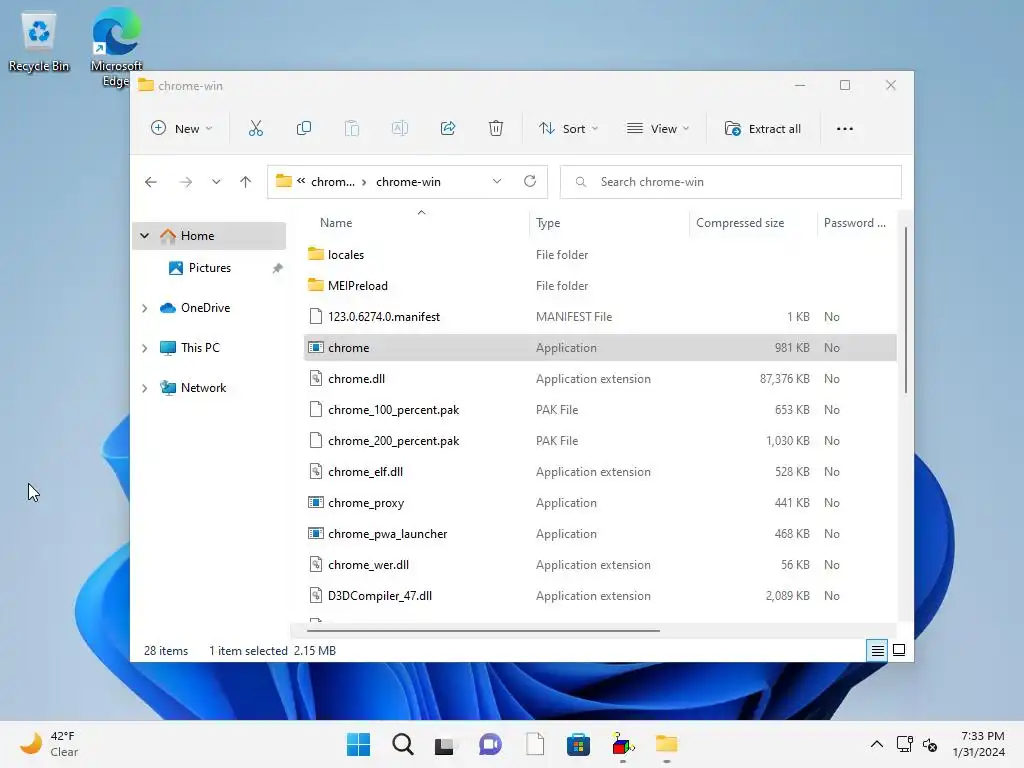The width and height of the screenshot is (1024, 768).
Task: Expand the address bar history dropdown
Action: tap(497, 182)
